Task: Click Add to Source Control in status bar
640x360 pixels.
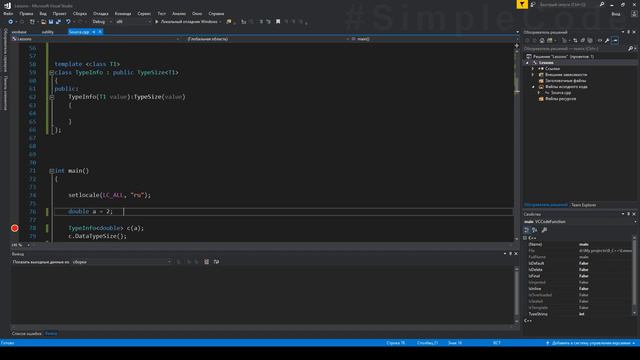Action: [591, 343]
